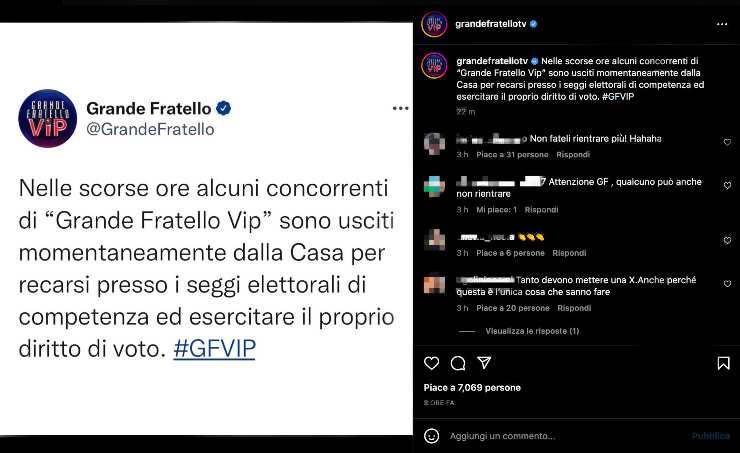Save post with the bookmark icon
740x453 pixels.
(723, 363)
